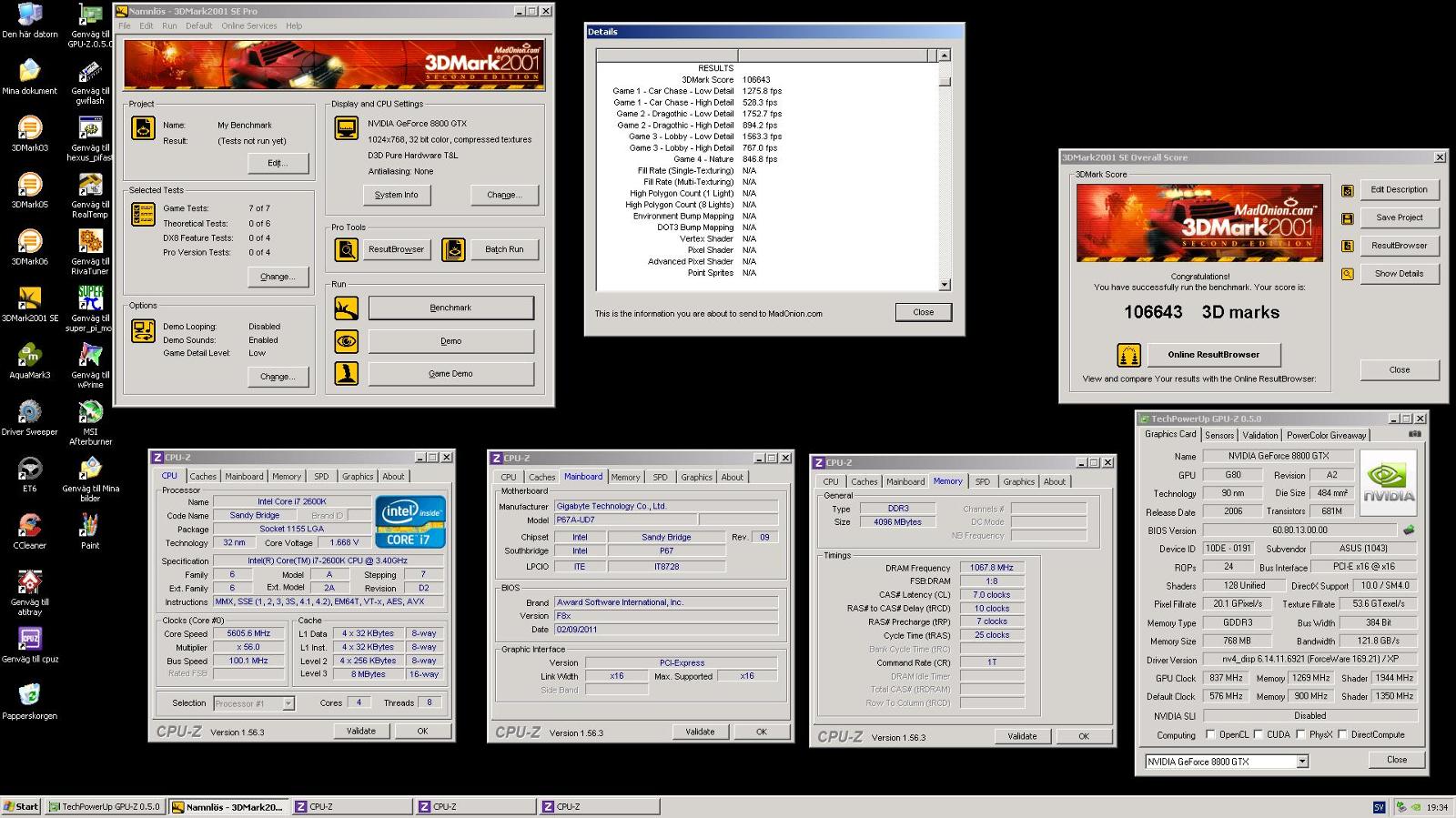Open 3DMark2001 SE desktop icon

pos(30,304)
